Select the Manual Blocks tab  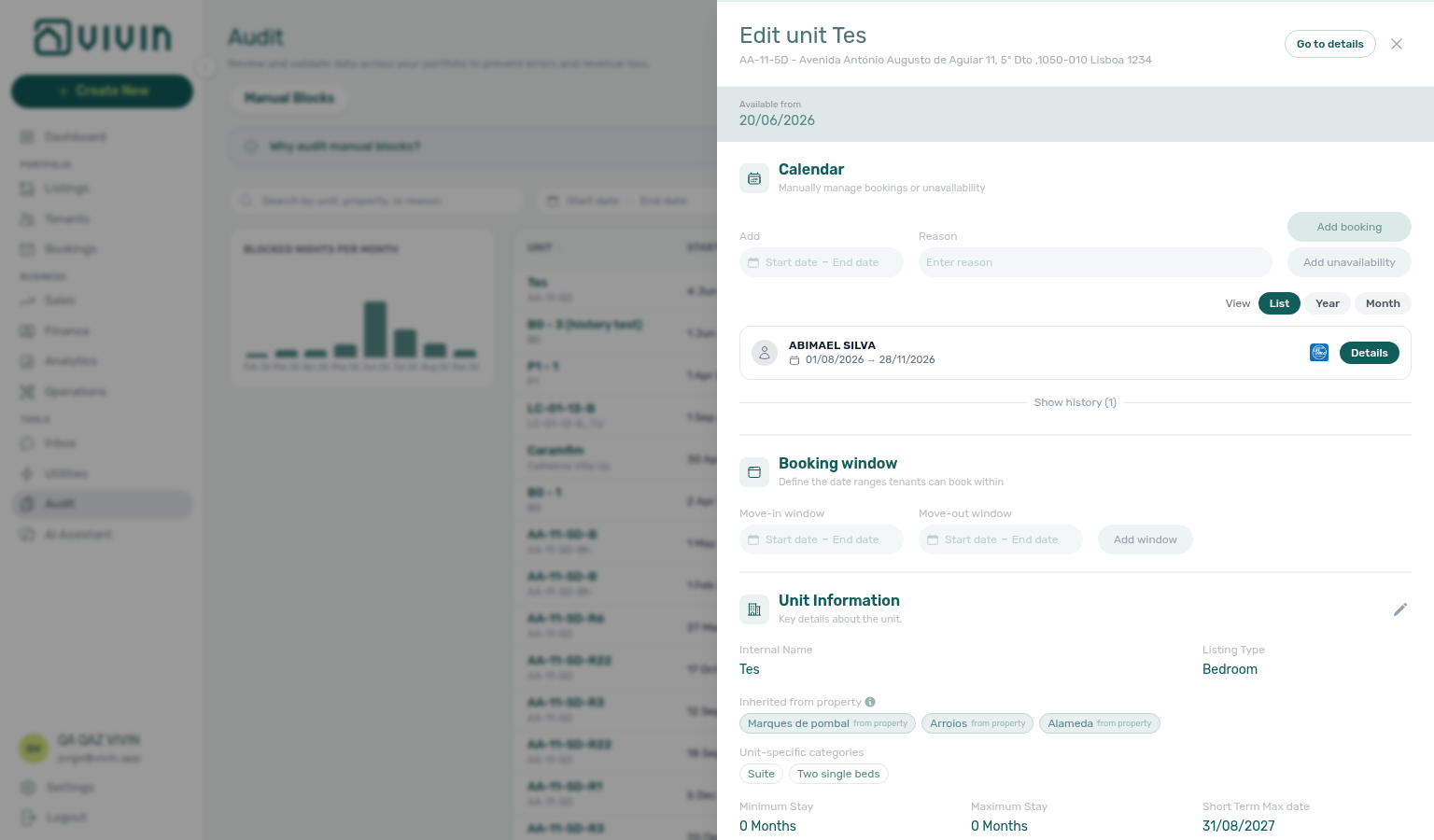(x=289, y=98)
